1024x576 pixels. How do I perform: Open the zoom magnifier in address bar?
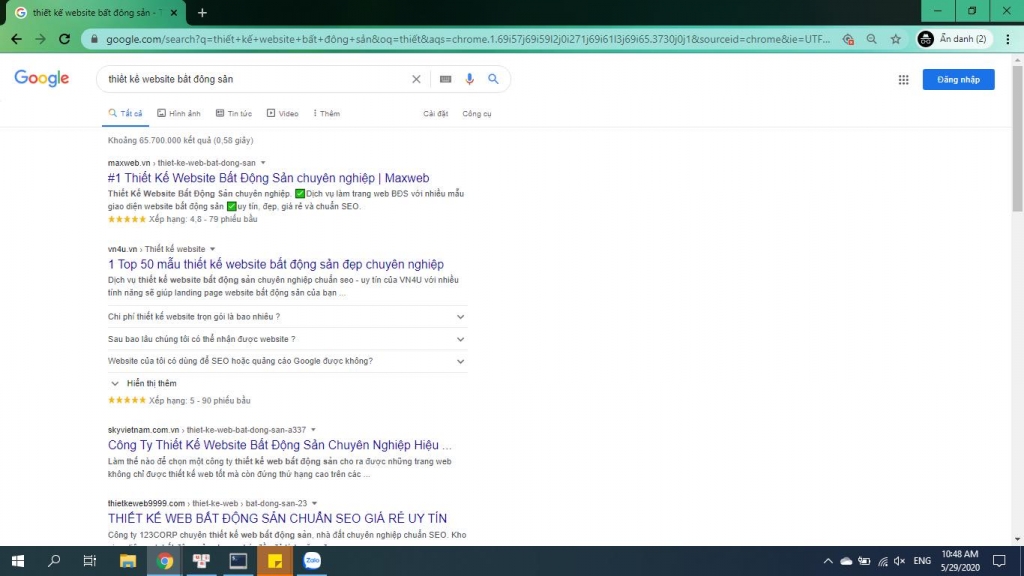click(871, 39)
